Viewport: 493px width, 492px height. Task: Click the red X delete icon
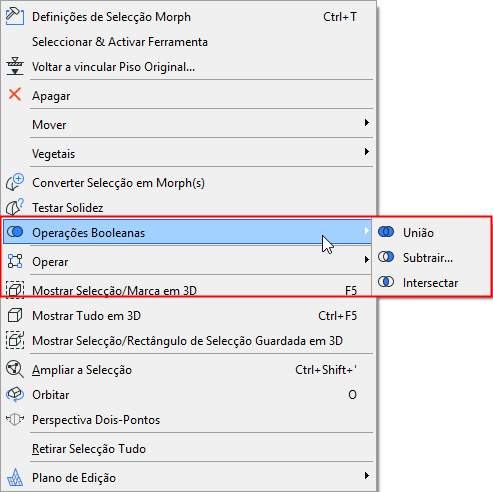point(15,94)
